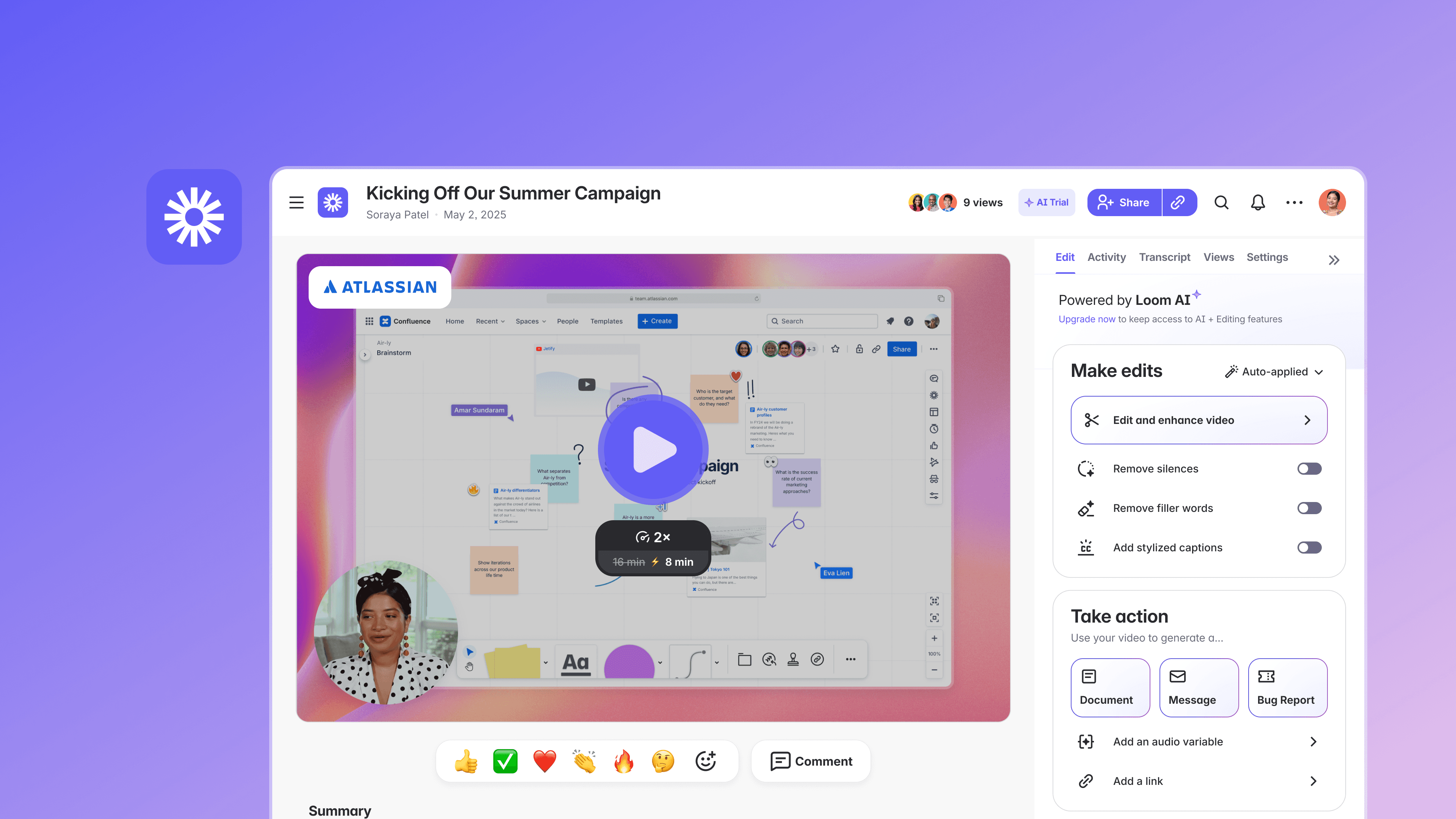Turn on Remove filler words

[x=1309, y=508]
